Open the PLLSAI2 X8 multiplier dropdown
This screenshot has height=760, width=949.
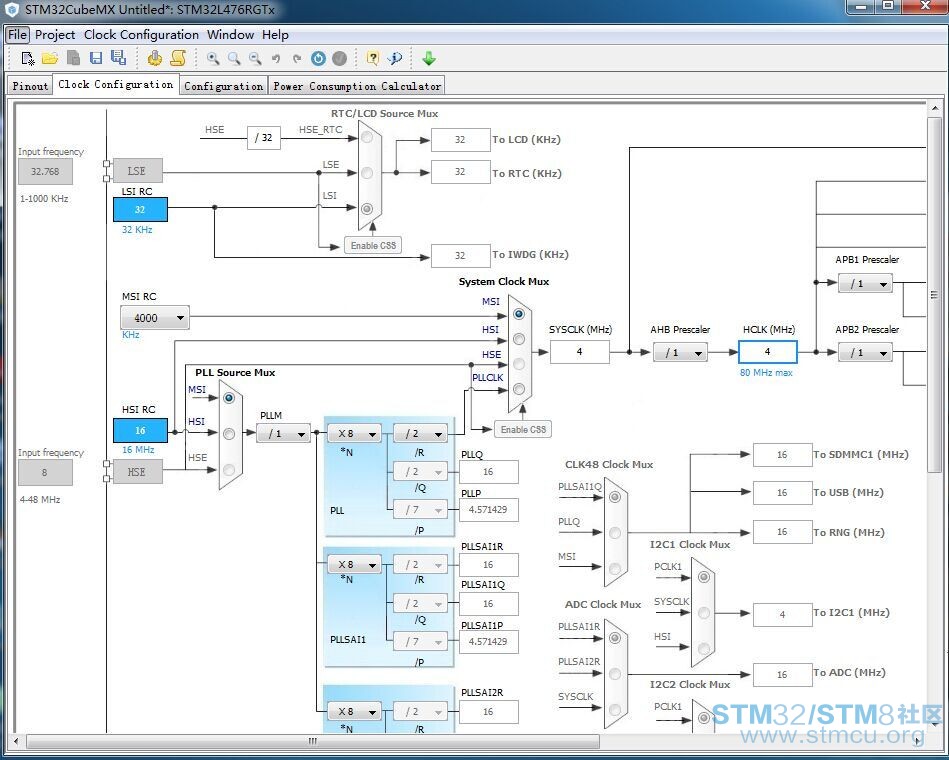pyautogui.click(x=355, y=711)
